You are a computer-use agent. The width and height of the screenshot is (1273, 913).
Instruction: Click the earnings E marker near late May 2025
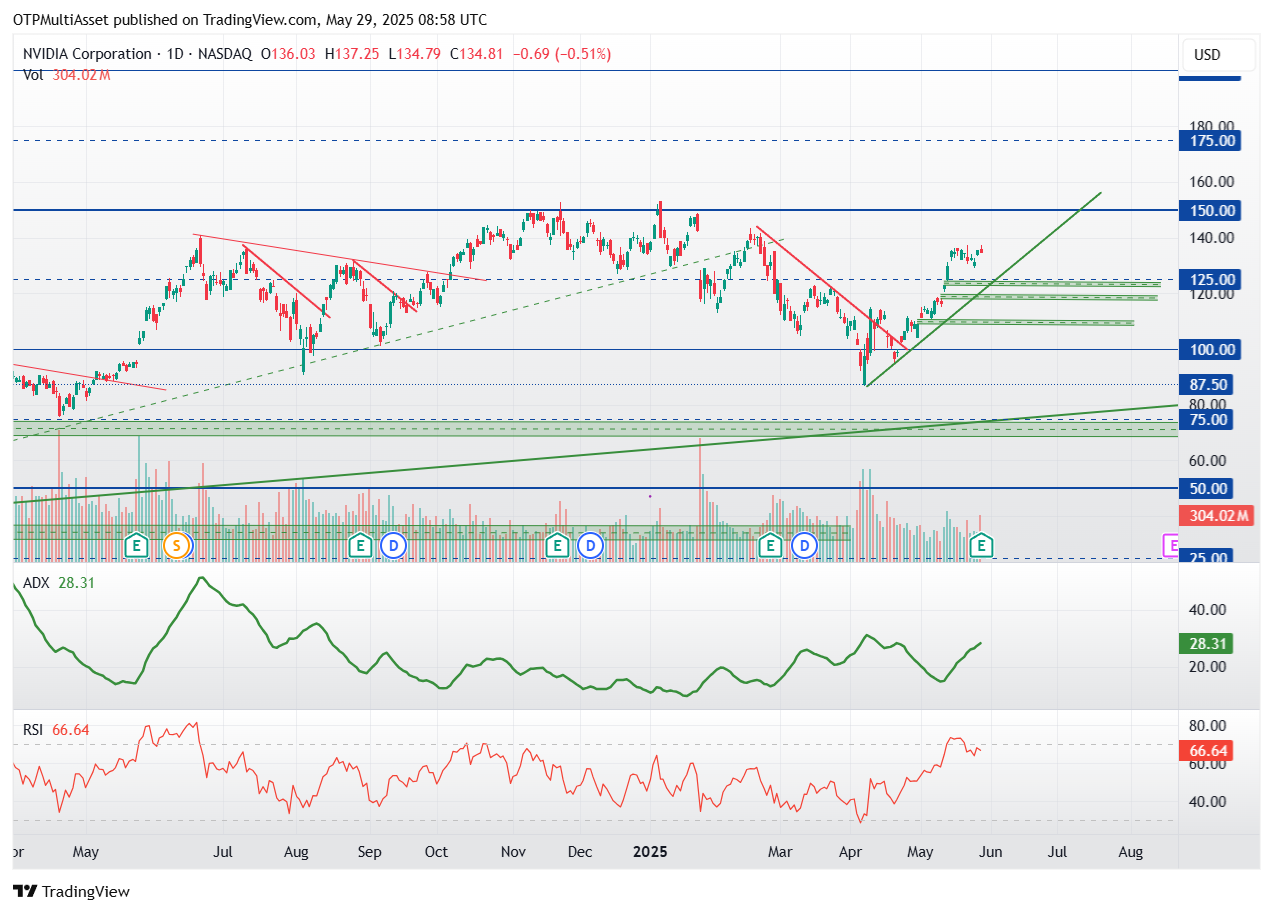(982, 545)
